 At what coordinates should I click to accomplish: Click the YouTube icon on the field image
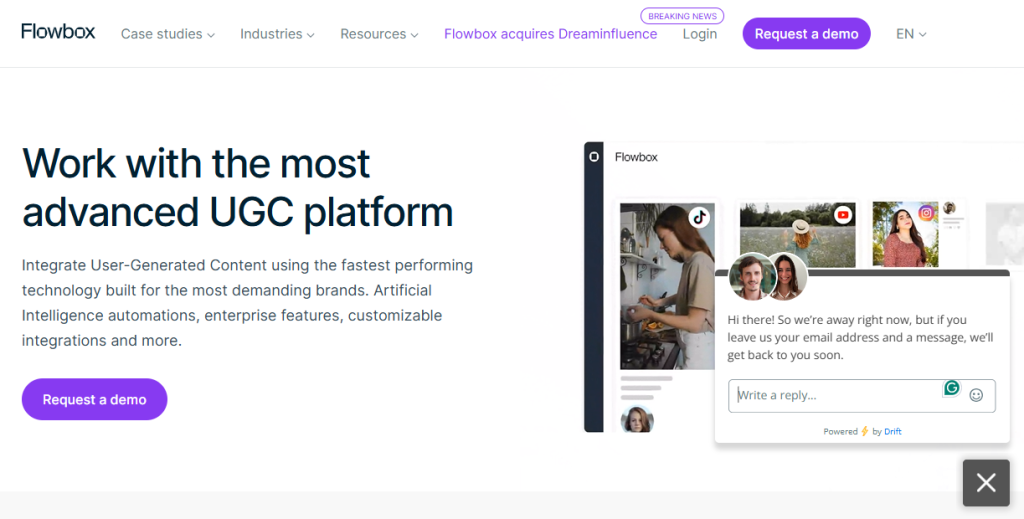coord(843,215)
